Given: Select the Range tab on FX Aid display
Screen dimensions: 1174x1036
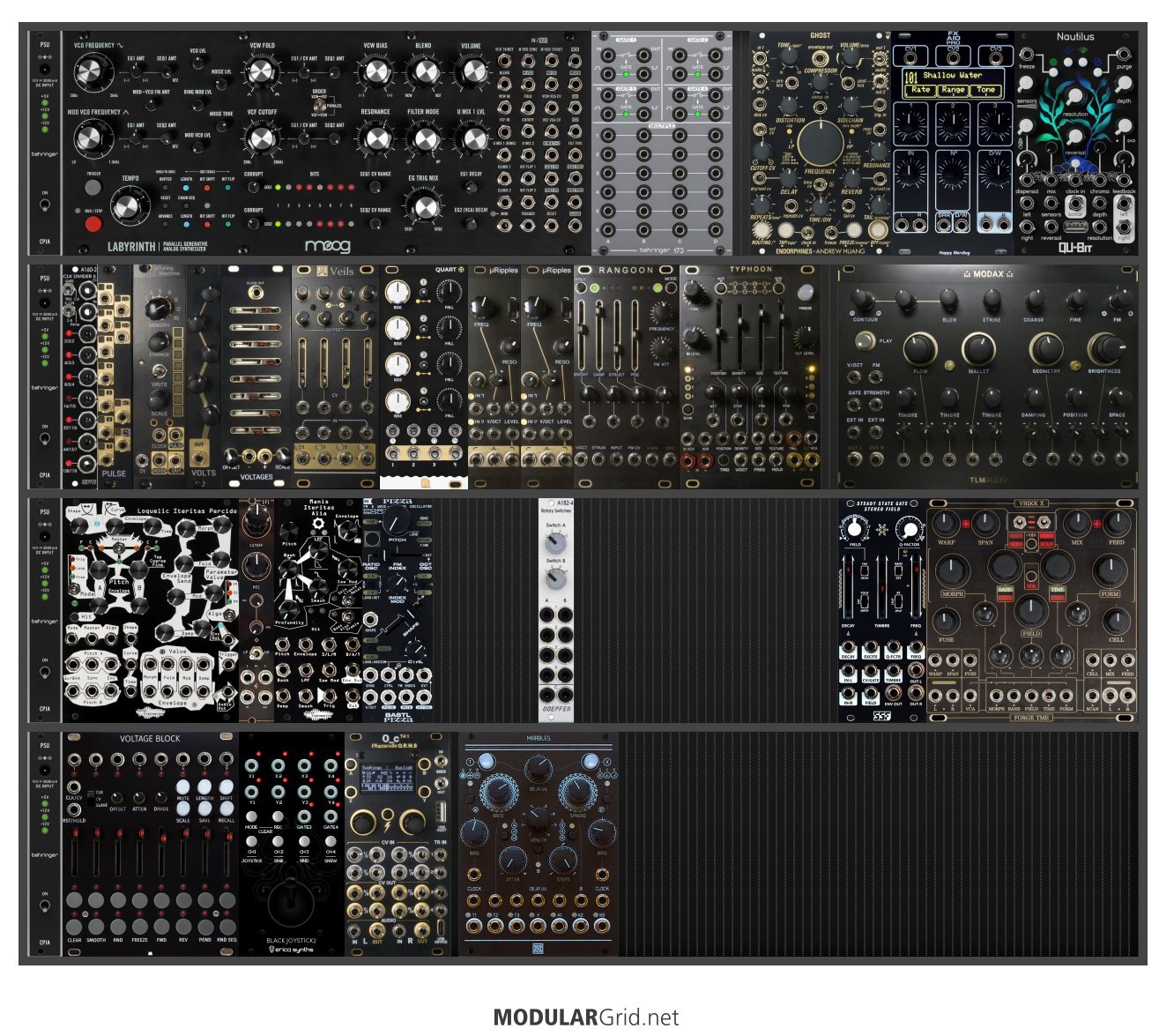Looking at the screenshot, I should (953, 90).
